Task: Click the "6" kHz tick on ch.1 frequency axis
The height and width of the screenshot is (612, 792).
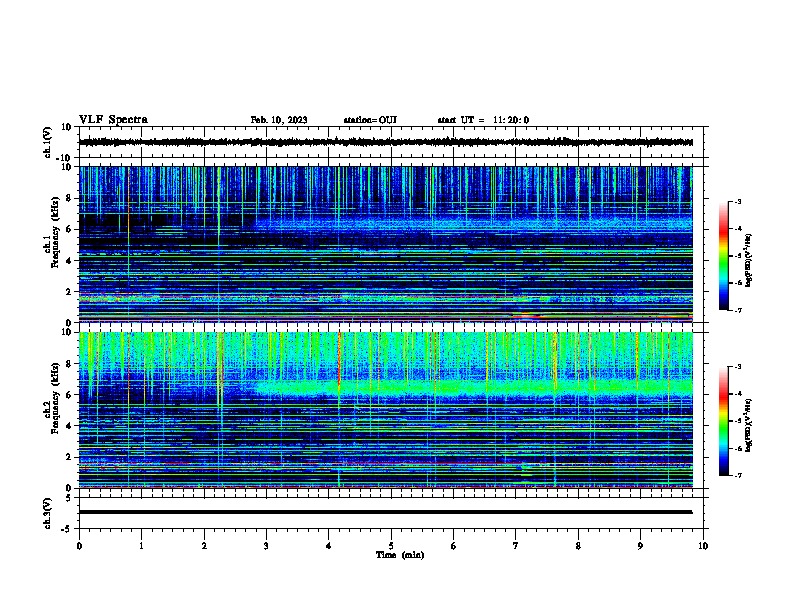Action: pyautogui.click(x=69, y=229)
